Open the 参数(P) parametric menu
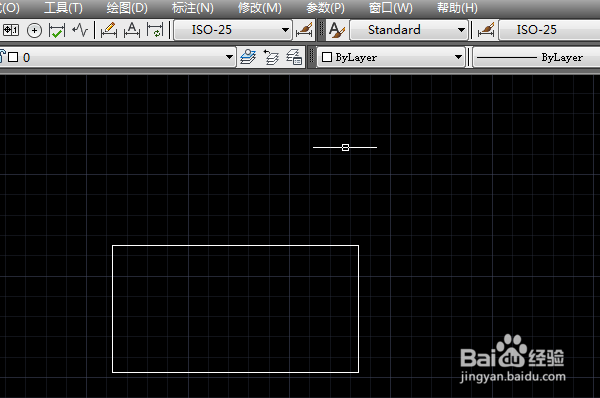The height and width of the screenshot is (398, 600). tap(325, 8)
